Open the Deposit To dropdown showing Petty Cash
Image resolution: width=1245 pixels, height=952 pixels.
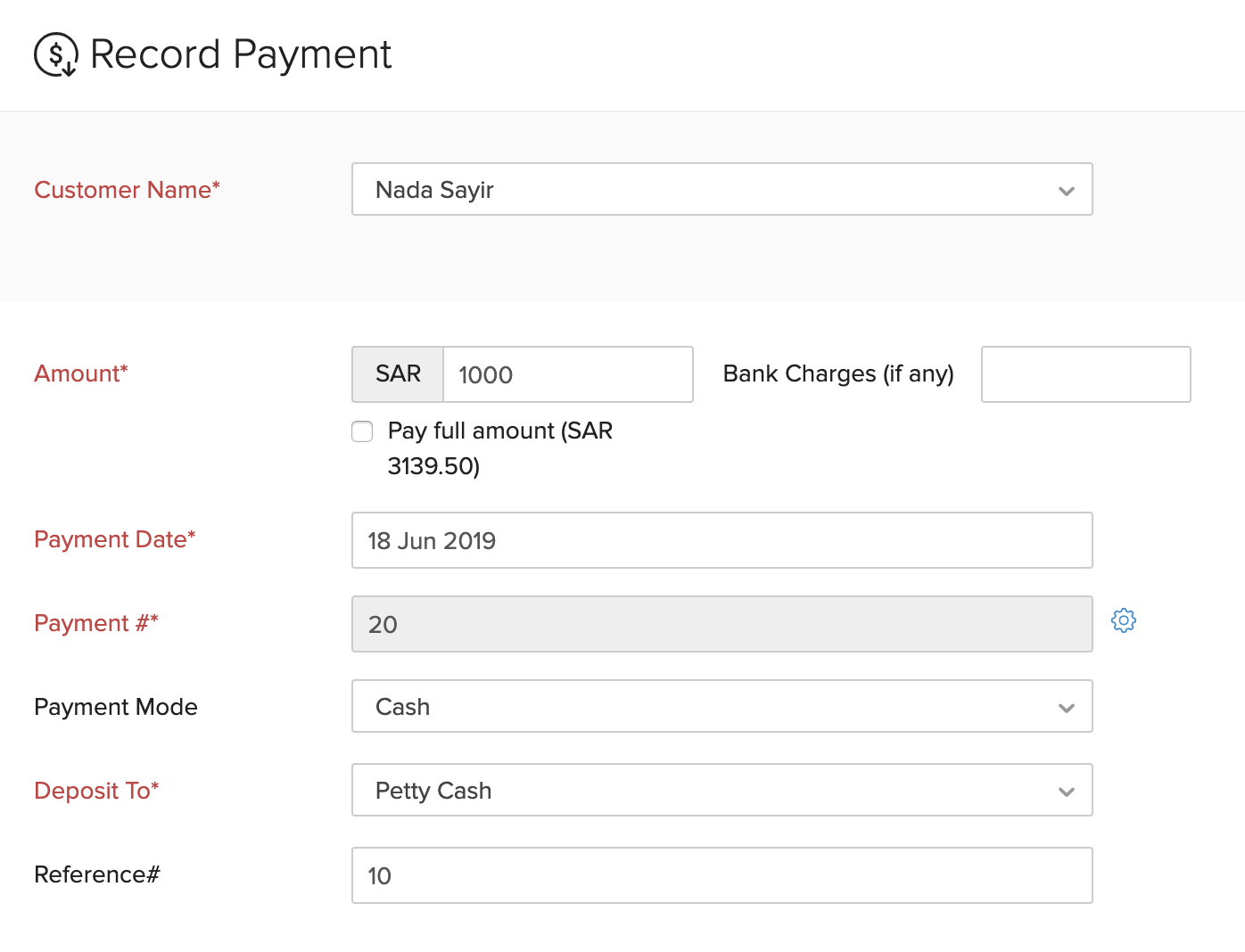[721, 790]
